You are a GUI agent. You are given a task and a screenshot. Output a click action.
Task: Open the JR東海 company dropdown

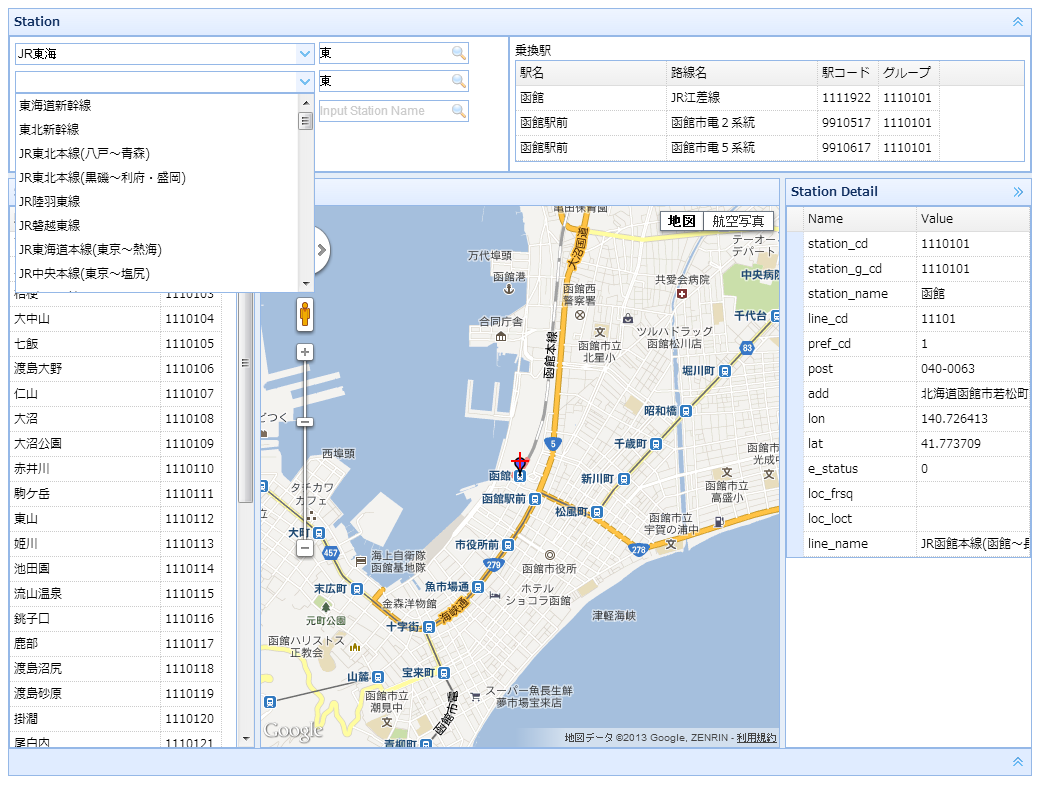click(305, 54)
